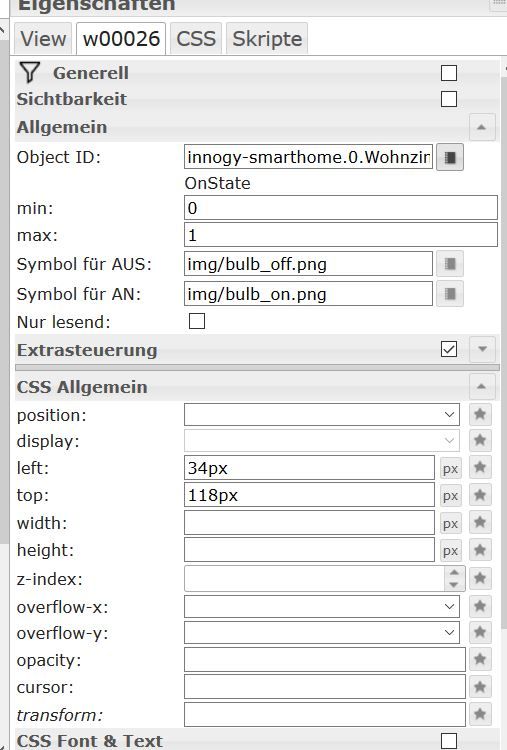Viewport: 507px width, 750px height.
Task: Click the empty width field
Action: (309, 523)
